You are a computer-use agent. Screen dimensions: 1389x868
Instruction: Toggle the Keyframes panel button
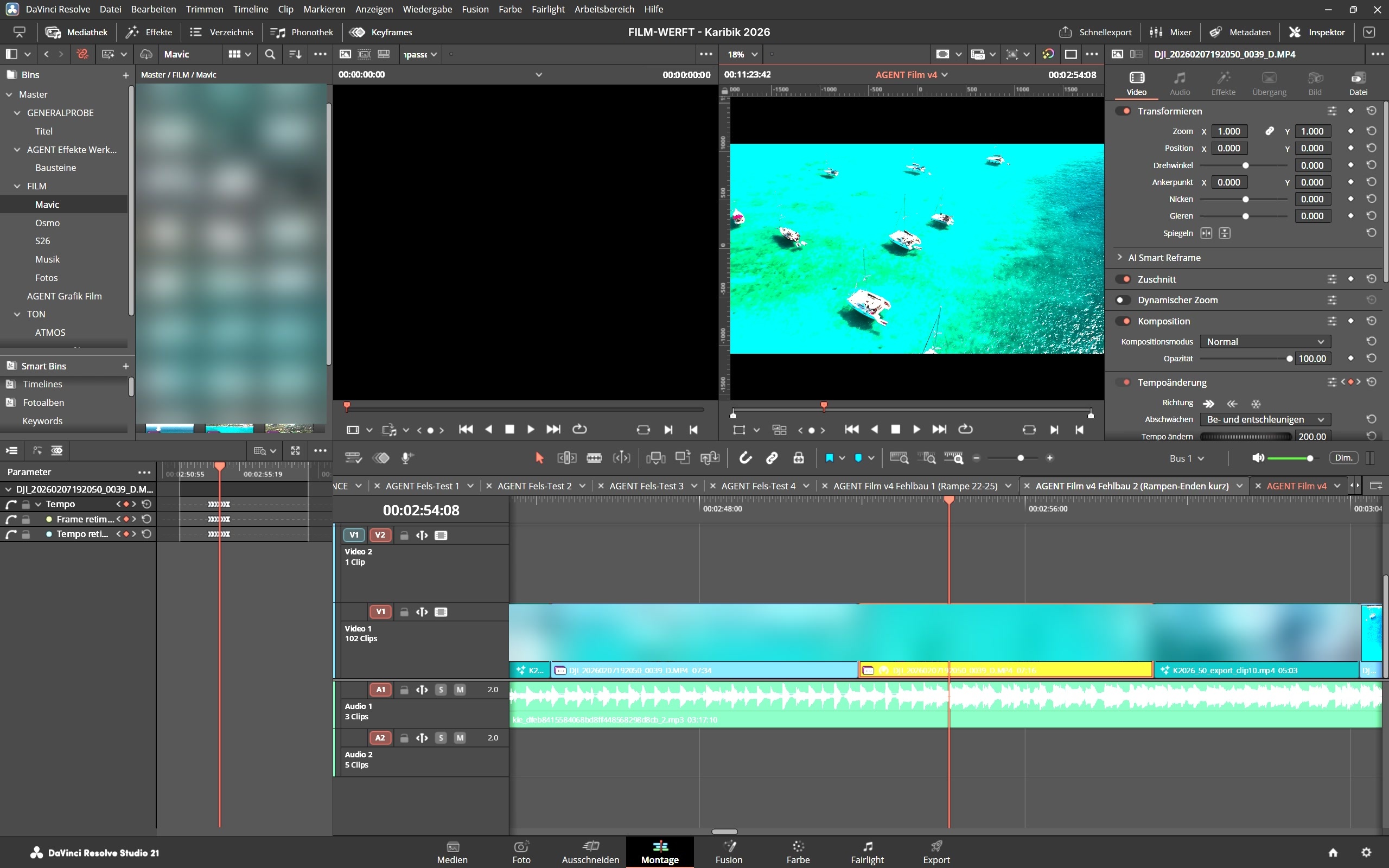click(381, 32)
